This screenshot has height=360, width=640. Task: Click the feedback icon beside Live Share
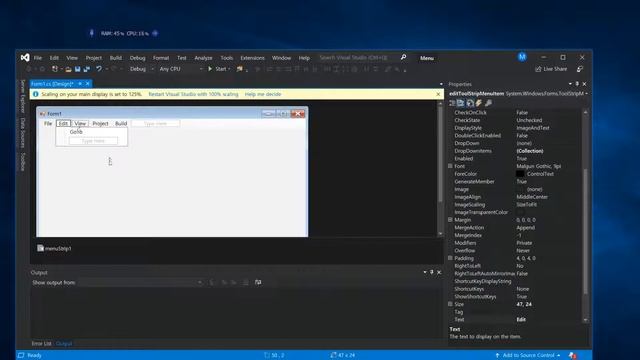pyautogui.click(x=580, y=69)
